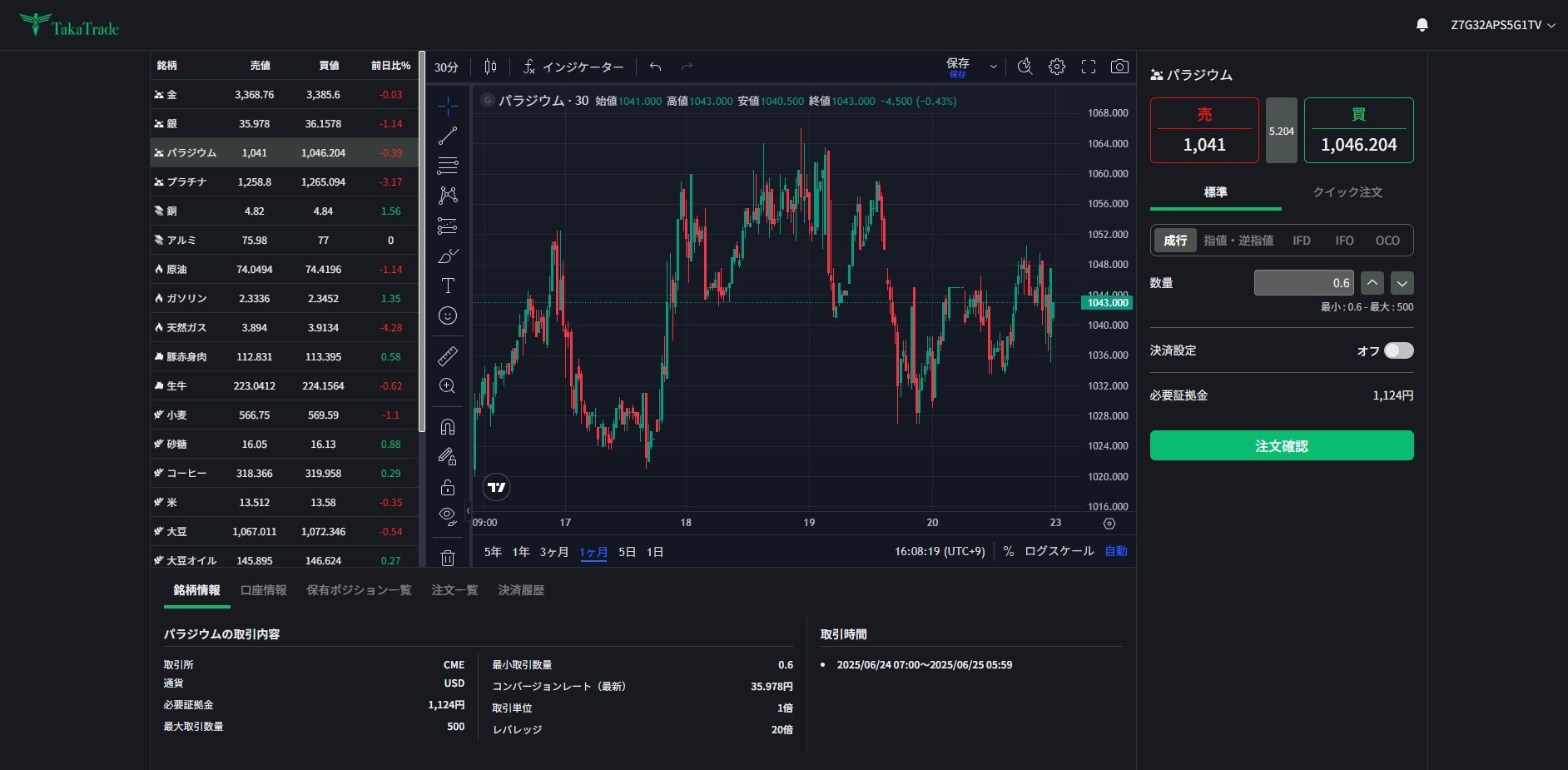Expand the 保存 layout dropdown arrow

pyautogui.click(x=993, y=67)
